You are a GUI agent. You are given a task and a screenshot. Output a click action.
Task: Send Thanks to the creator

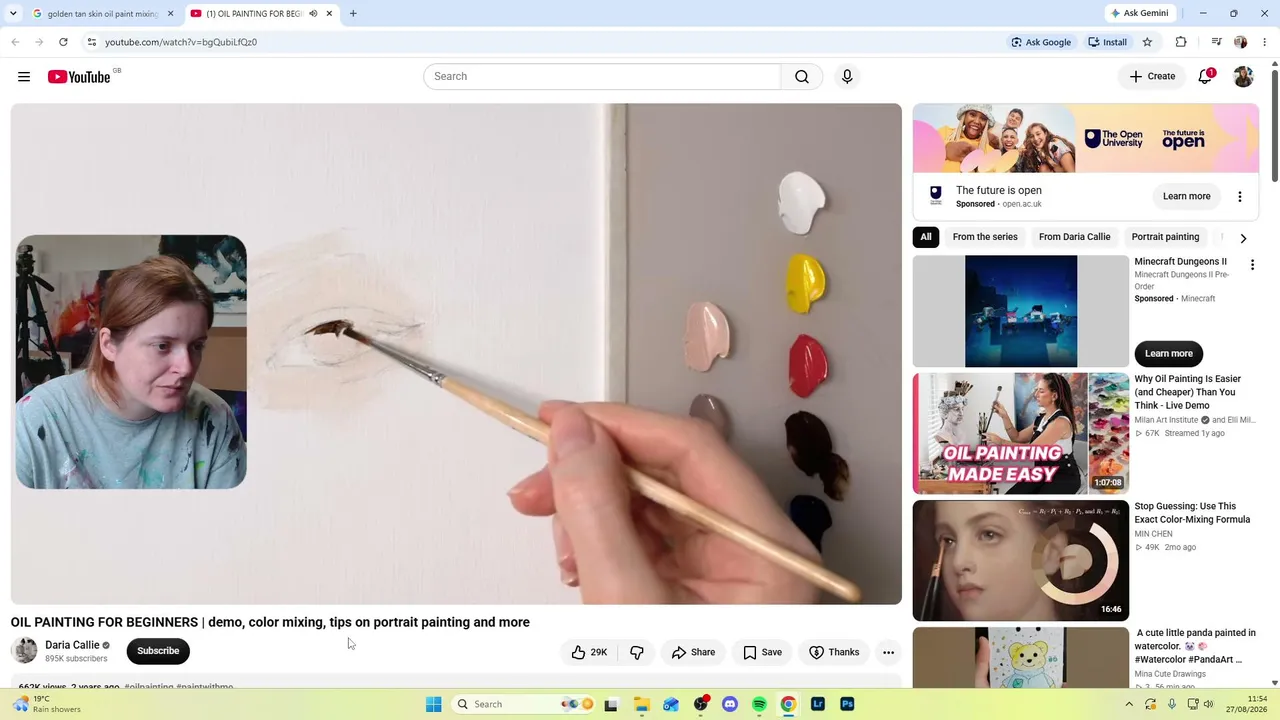click(834, 652)
